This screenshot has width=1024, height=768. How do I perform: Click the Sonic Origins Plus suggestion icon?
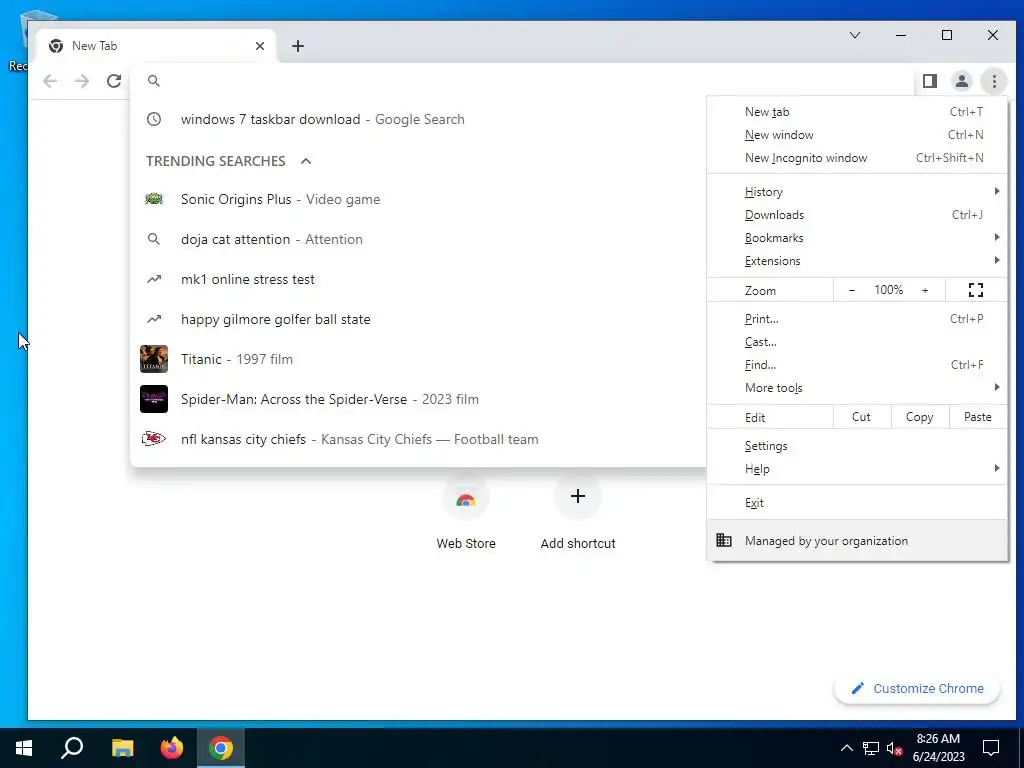click(154, 199)
